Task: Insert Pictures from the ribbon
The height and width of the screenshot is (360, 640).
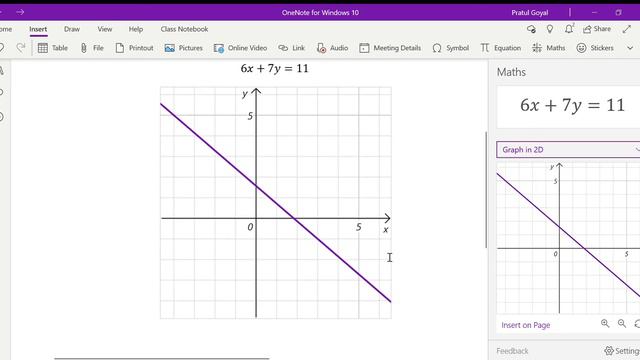Action: click(x=184, y=48)
